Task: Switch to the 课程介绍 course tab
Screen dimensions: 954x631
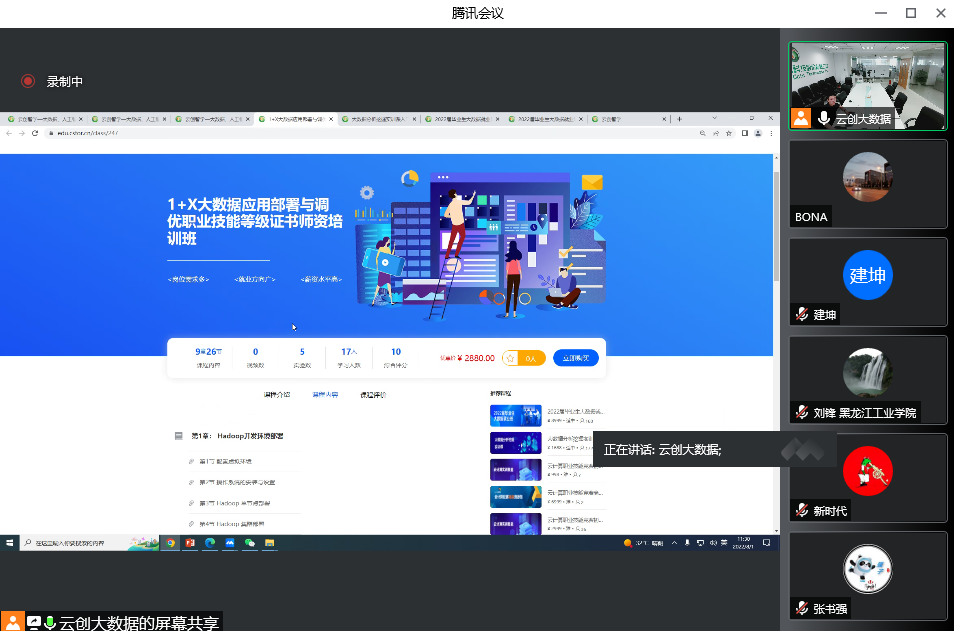Action: pos(276,395)
